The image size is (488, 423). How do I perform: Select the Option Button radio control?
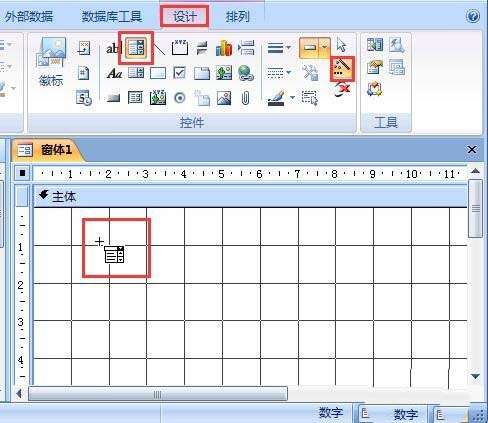(x=180, y=98)
